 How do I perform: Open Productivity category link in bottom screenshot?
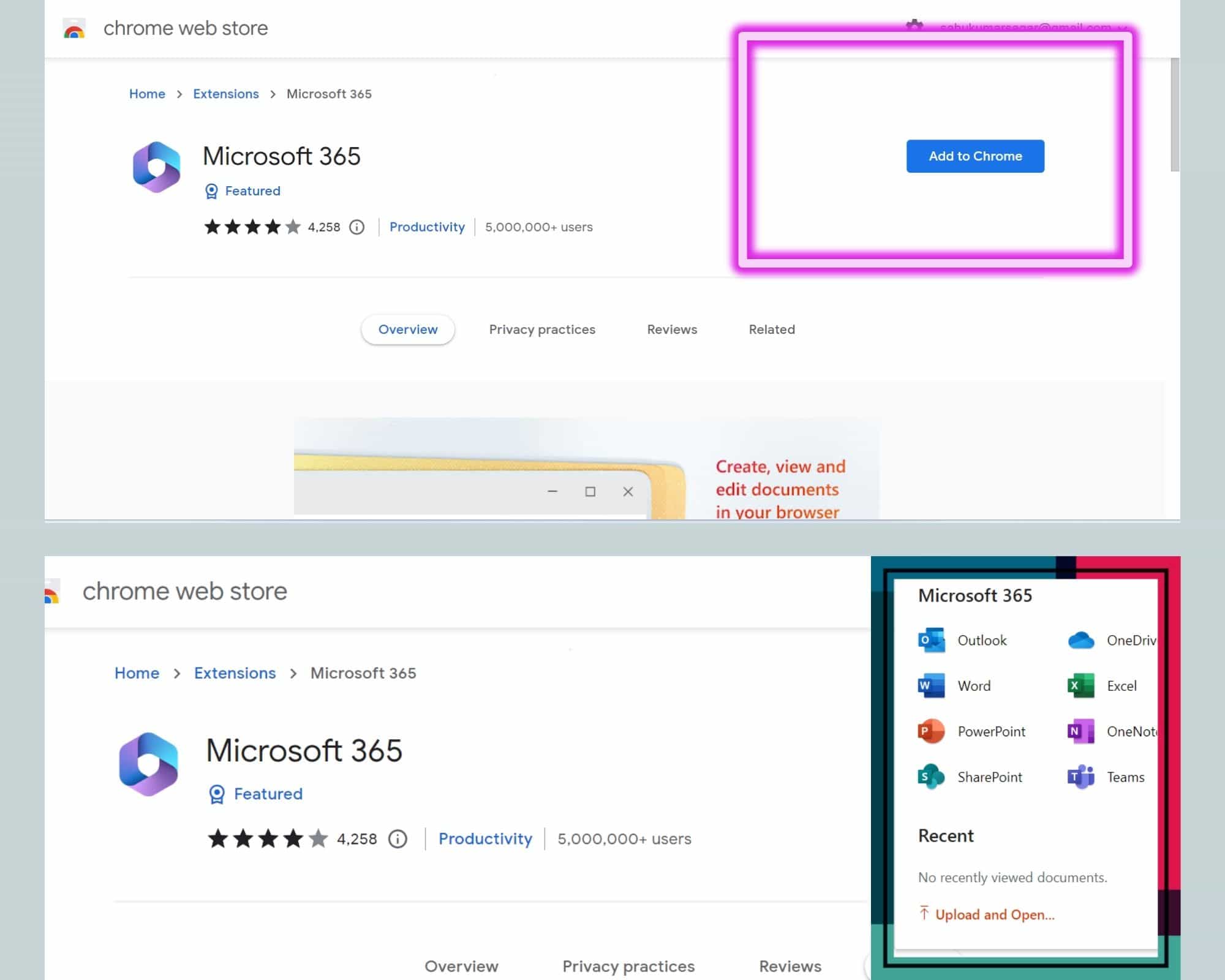pyautogui.click(x=485, y=839)
